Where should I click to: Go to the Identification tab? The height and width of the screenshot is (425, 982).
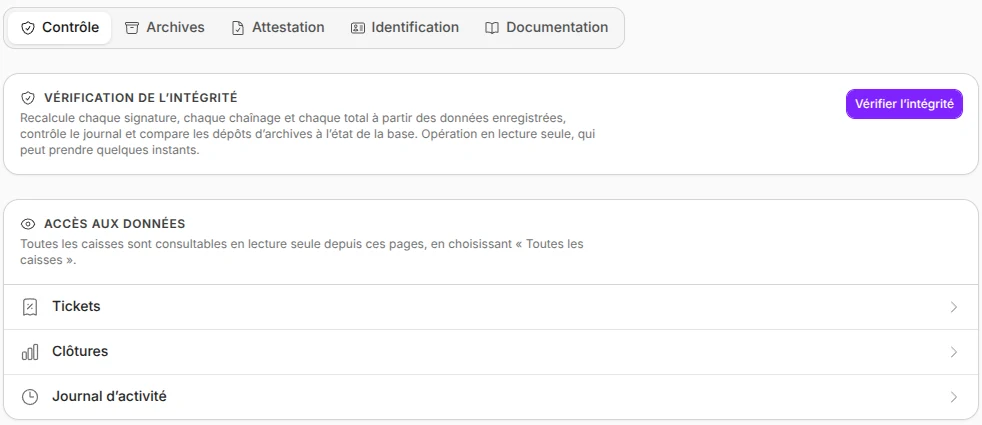coord(405,28)
